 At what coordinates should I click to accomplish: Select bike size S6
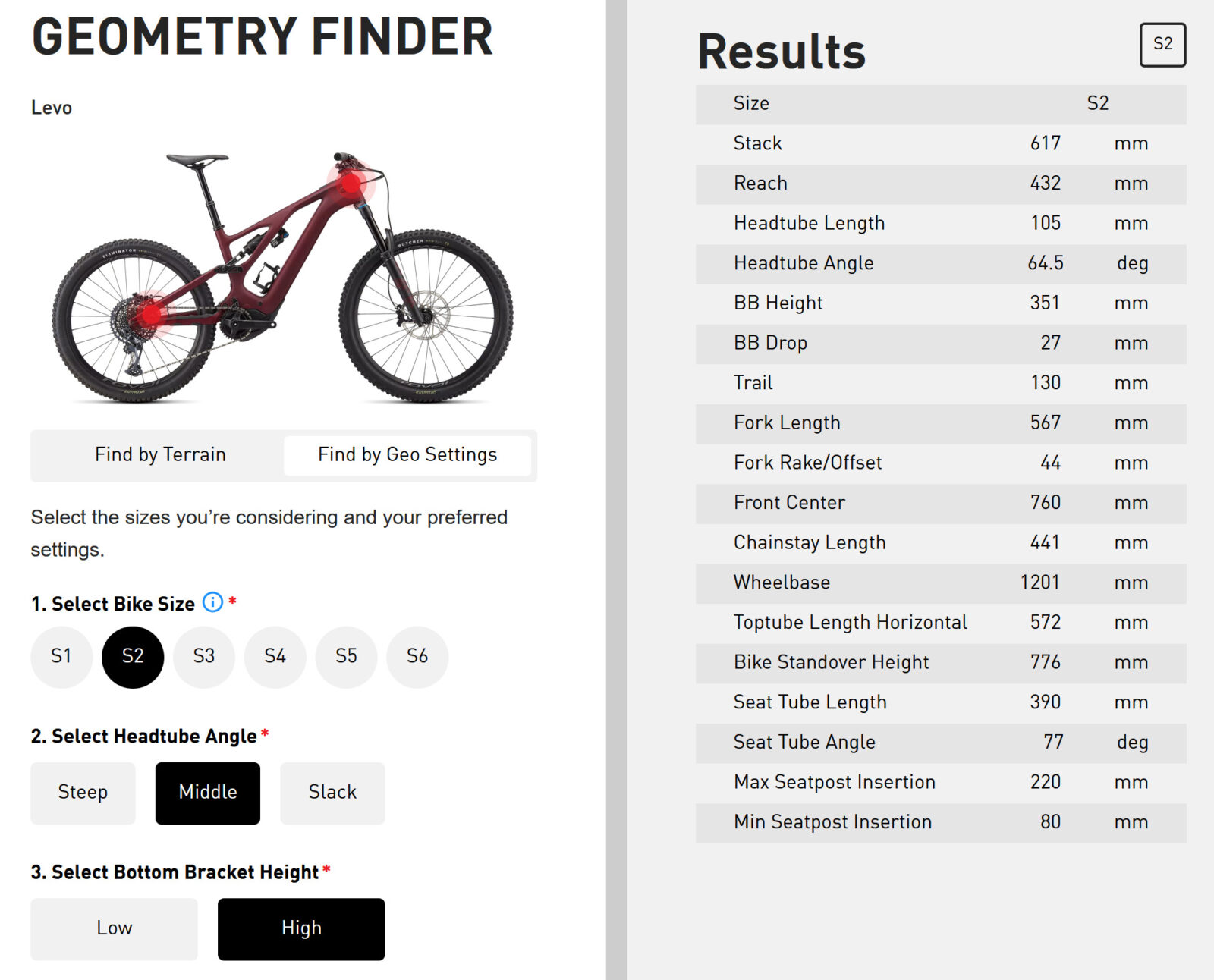[x=417, y=657]
